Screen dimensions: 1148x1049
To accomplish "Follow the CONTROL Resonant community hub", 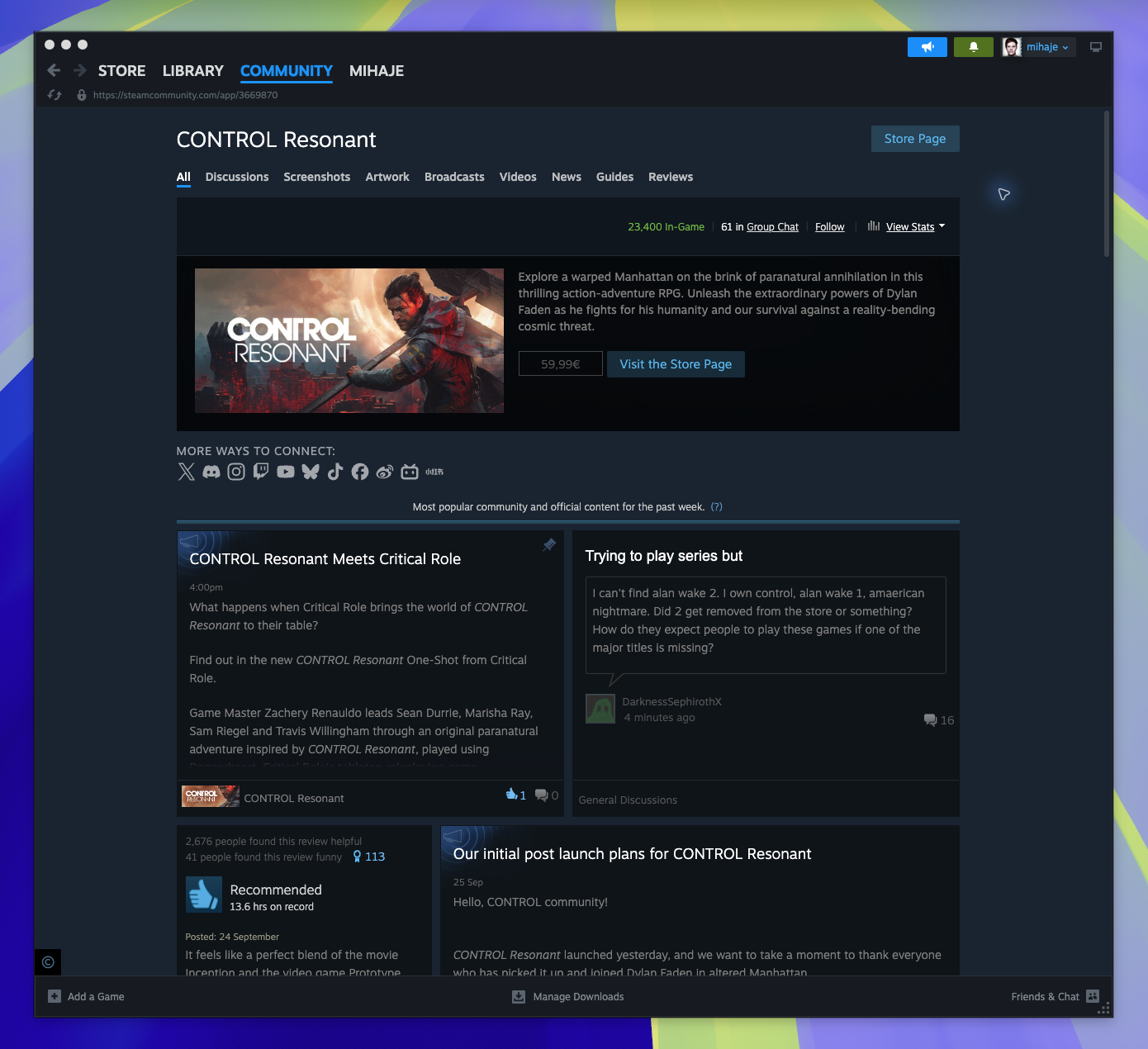I will pos(830,227).
